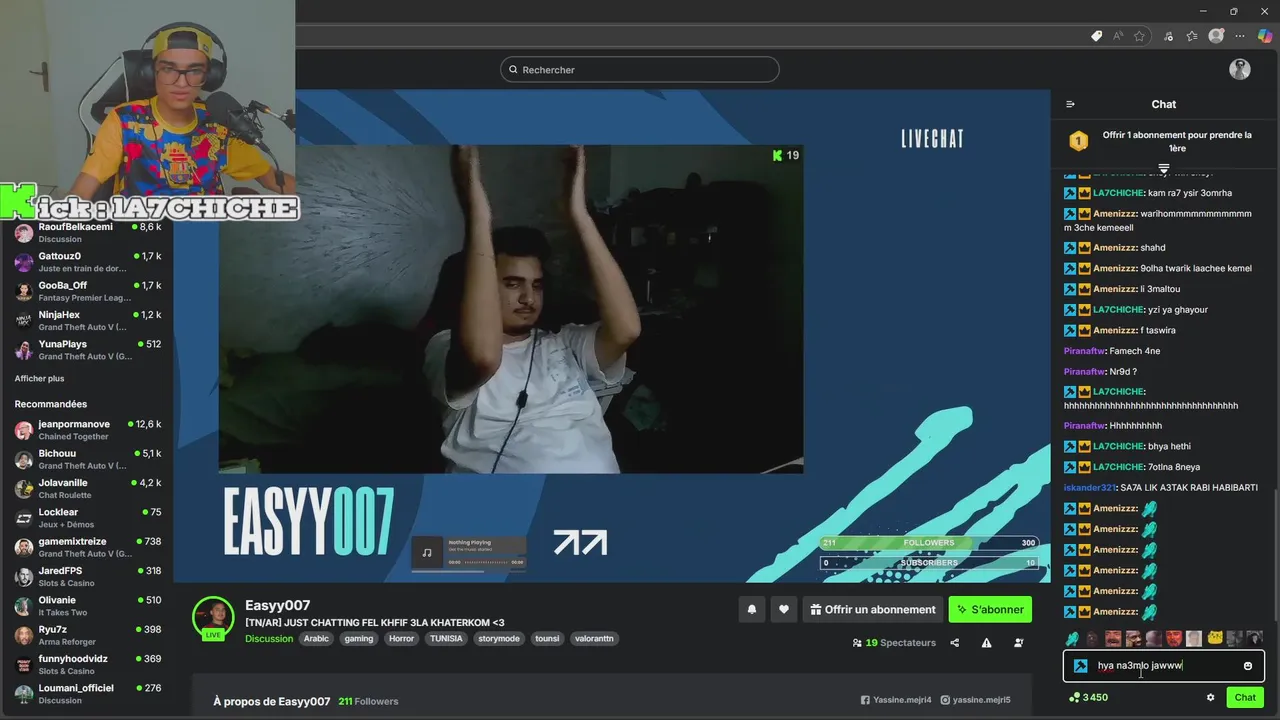Viewport: 1280px width, 720px height.
Task: Send message with green Chat button
Action: (x=1245, y=698)
